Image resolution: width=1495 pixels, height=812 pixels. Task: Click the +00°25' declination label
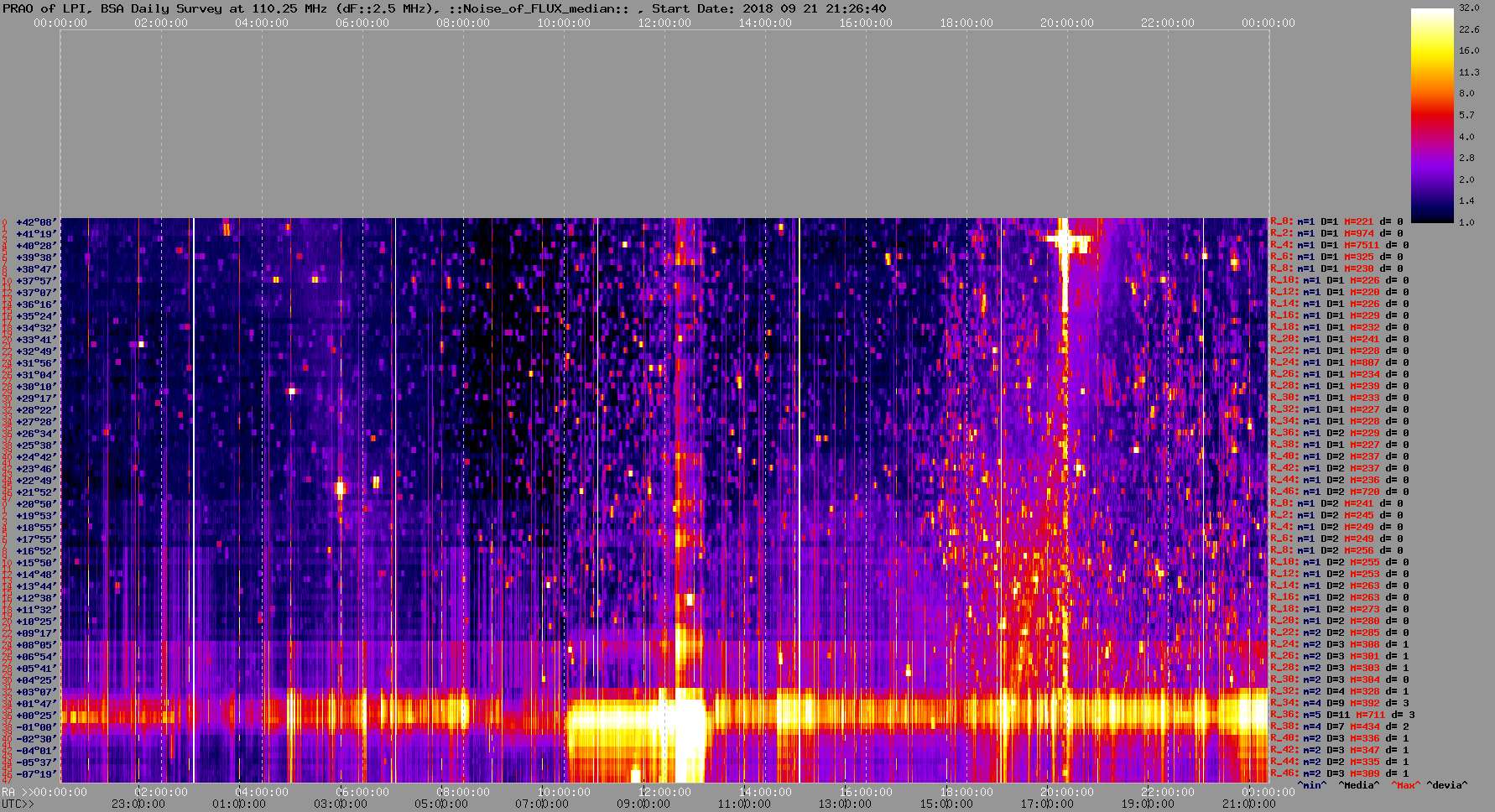coord(36,716)
